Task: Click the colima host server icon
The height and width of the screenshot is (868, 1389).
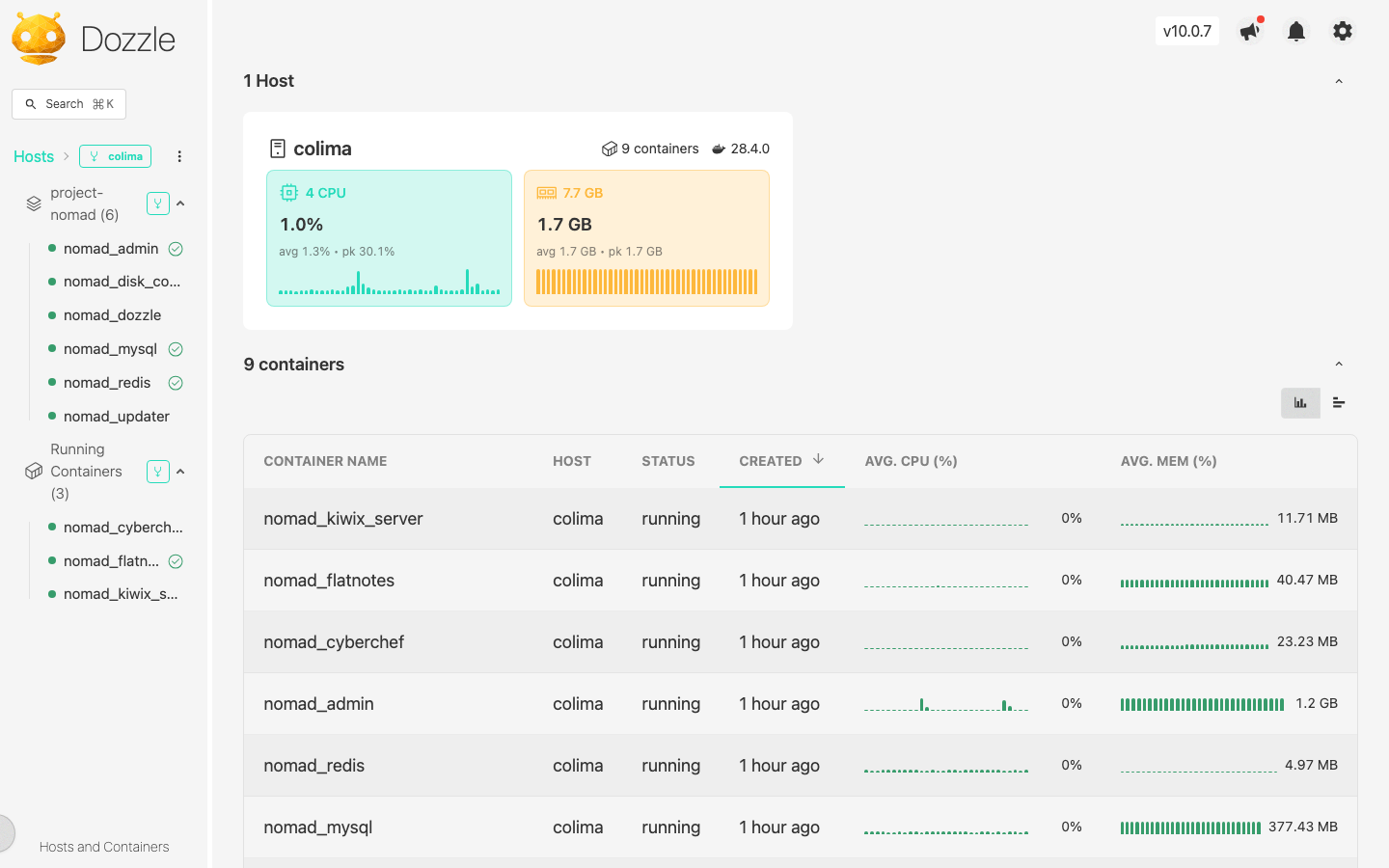Action: (278, 149)
